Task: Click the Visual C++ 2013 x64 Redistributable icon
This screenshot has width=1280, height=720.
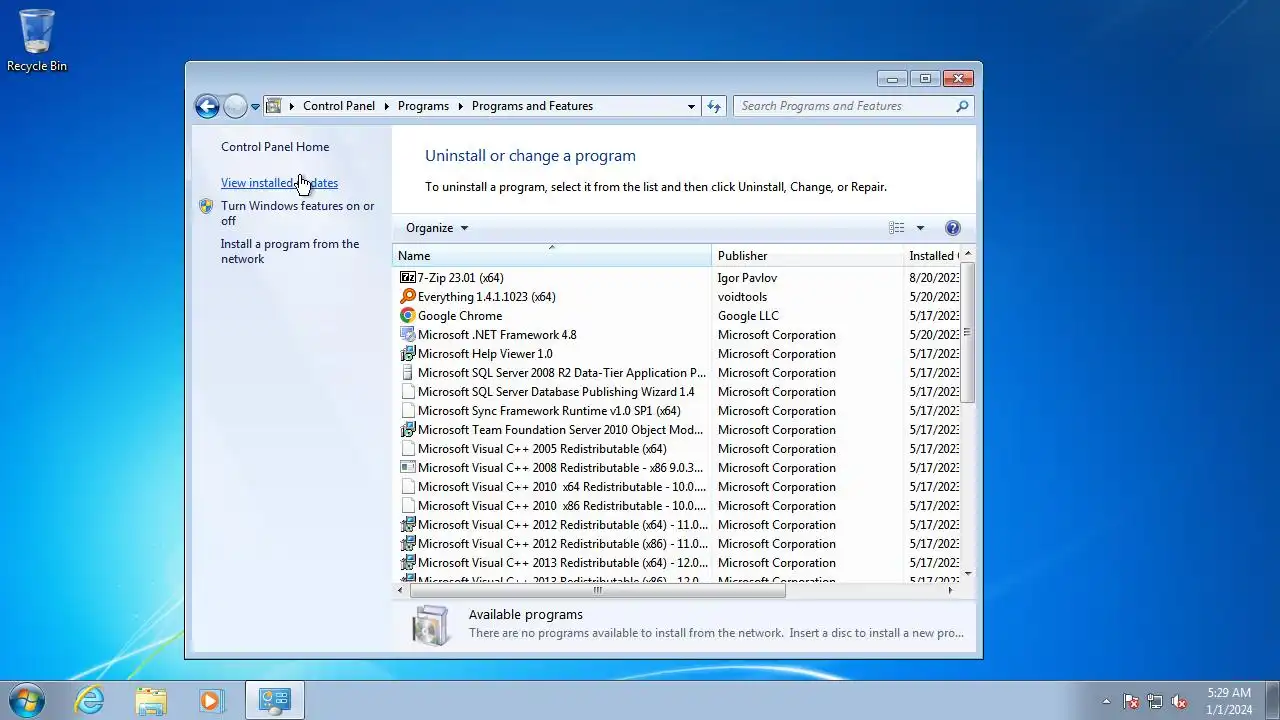Action: point(407,562)
